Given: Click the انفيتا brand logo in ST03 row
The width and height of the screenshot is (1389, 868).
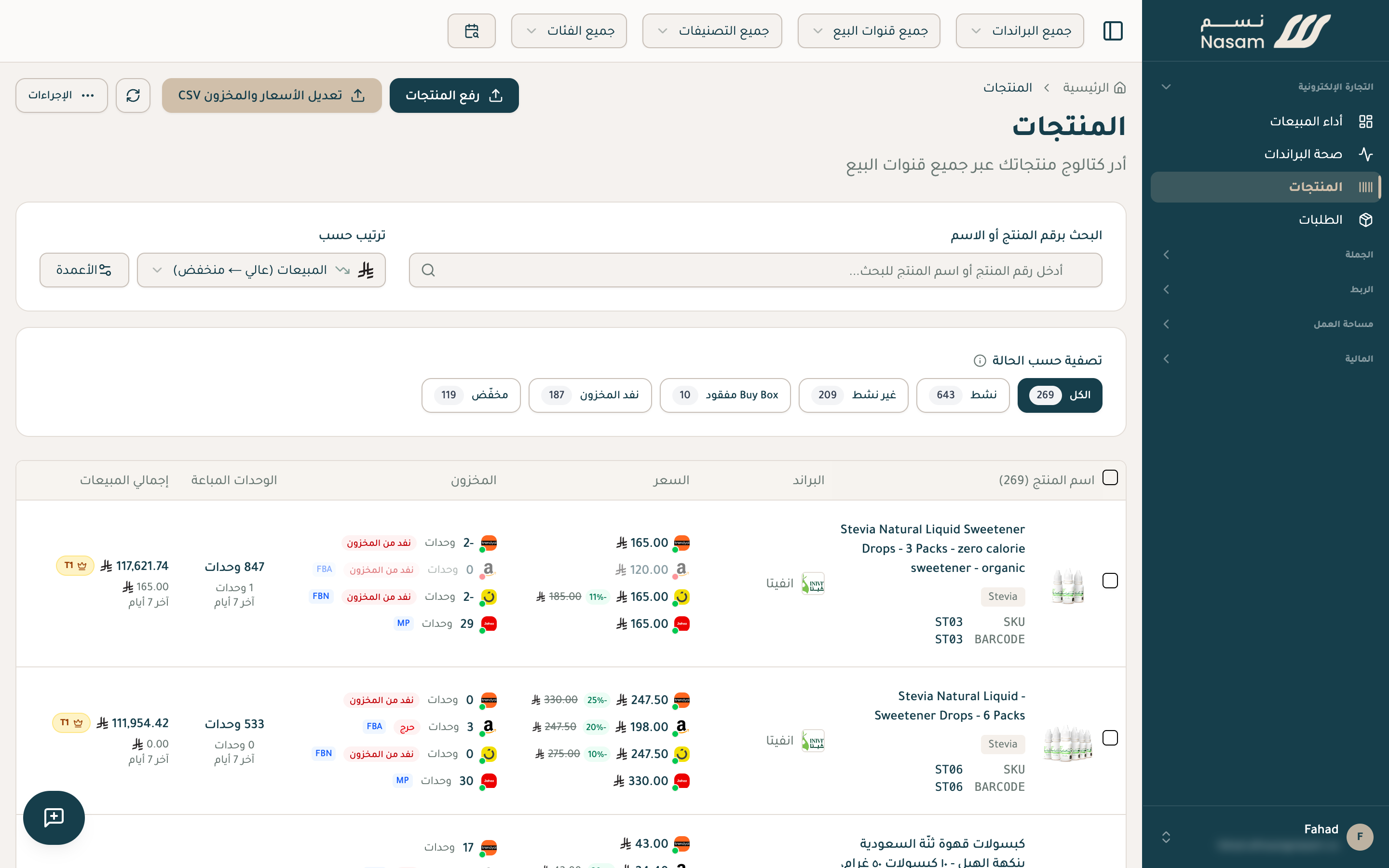Looking at the screenshot, I should click(813, 583).
